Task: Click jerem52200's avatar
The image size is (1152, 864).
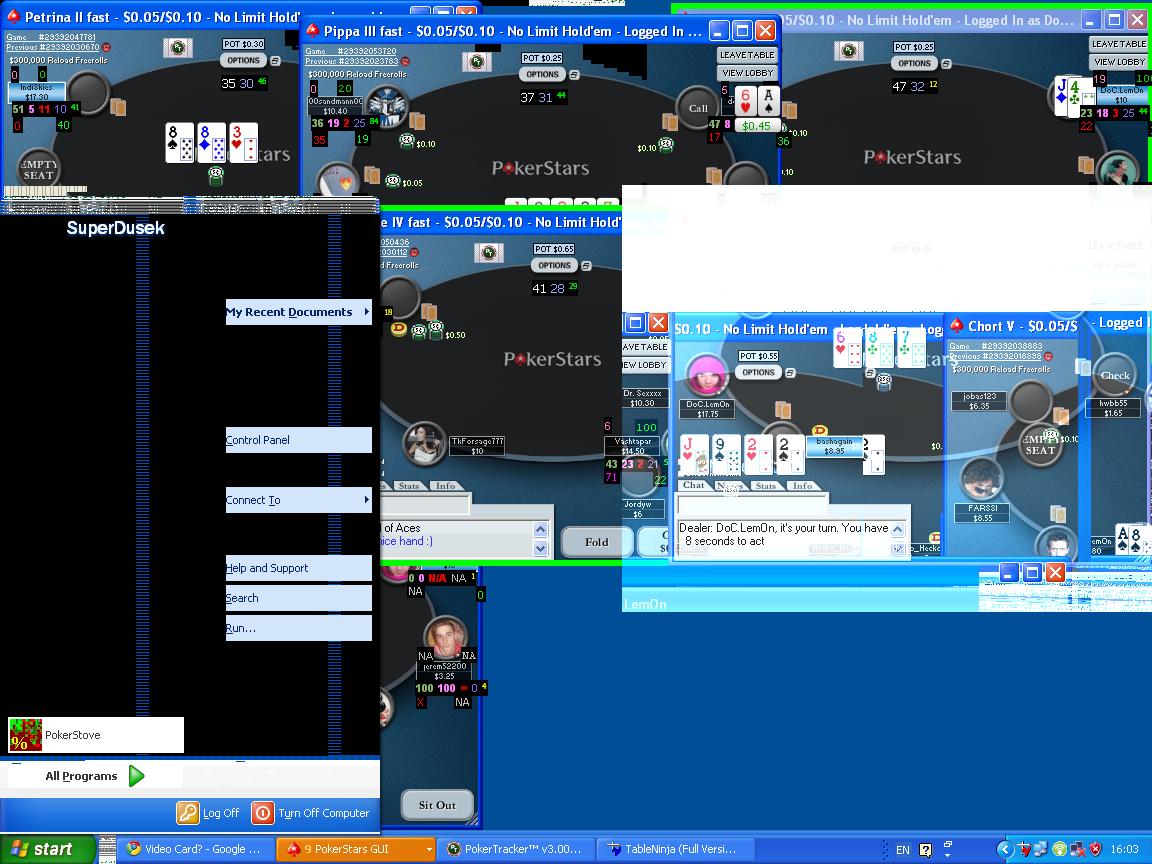Action: pyautogui.click(x=445, y=638)
